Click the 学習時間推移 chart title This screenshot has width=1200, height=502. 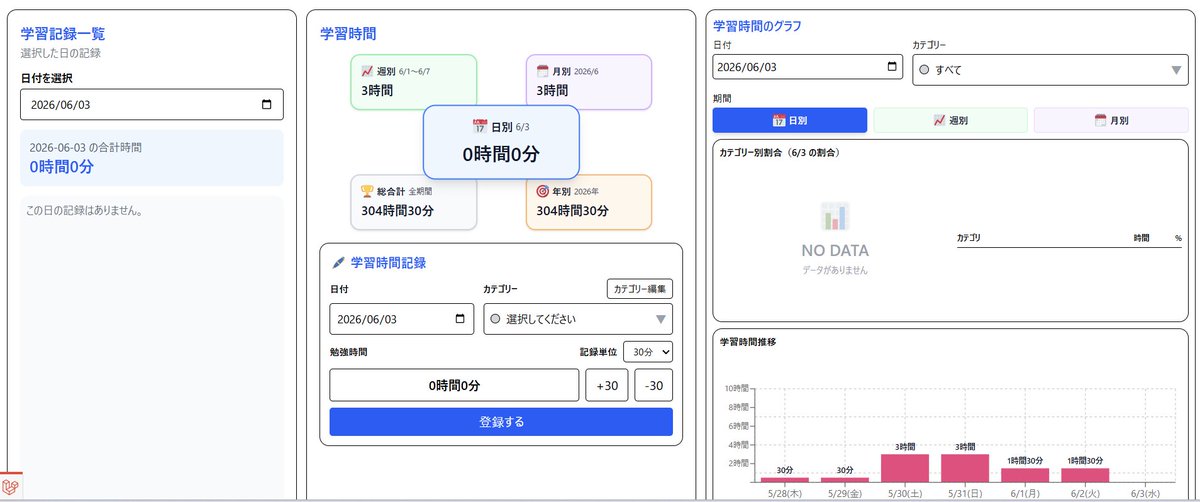[x=748, y=342]
